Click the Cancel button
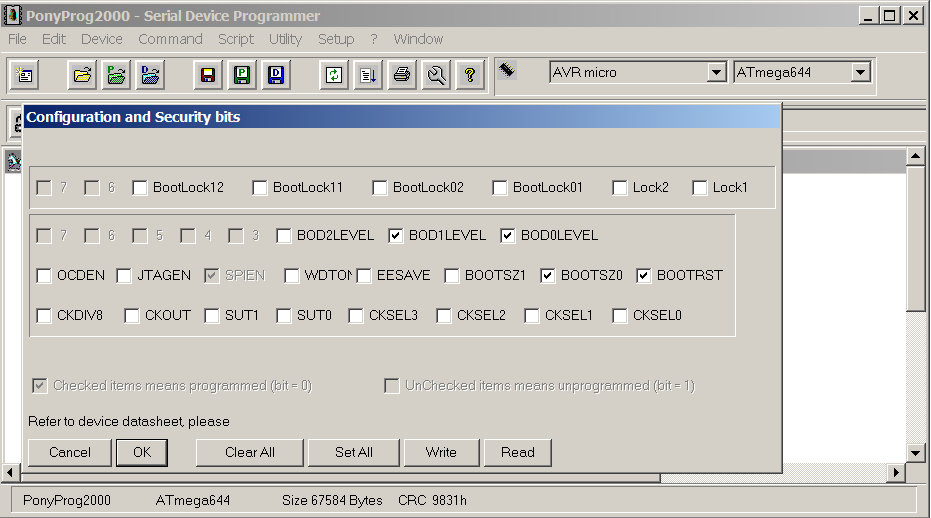 click(x=69, y=453)
